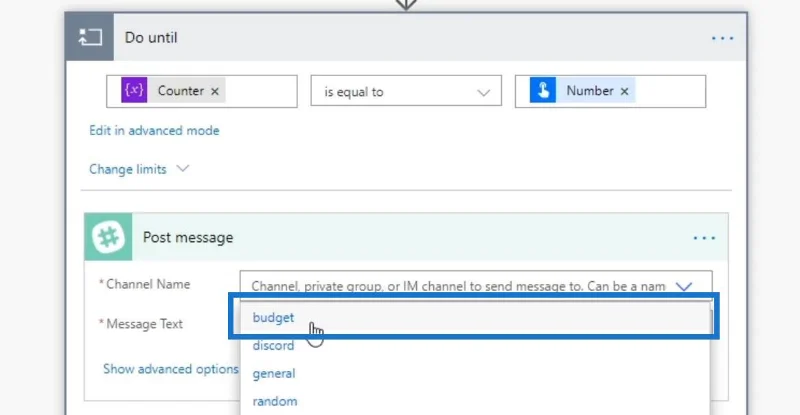Viewport: 800px width, 415px height.
Task: Click Show advanced options link
Action: click(170, 369)
